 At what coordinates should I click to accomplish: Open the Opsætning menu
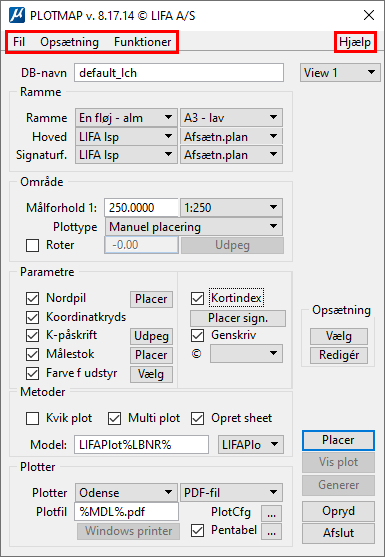pos(69,42)
